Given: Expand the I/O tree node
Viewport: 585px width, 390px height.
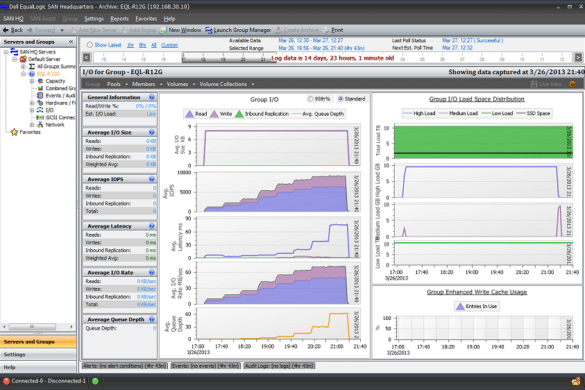Looking at the screenshot, I should (x=32, y=110).
